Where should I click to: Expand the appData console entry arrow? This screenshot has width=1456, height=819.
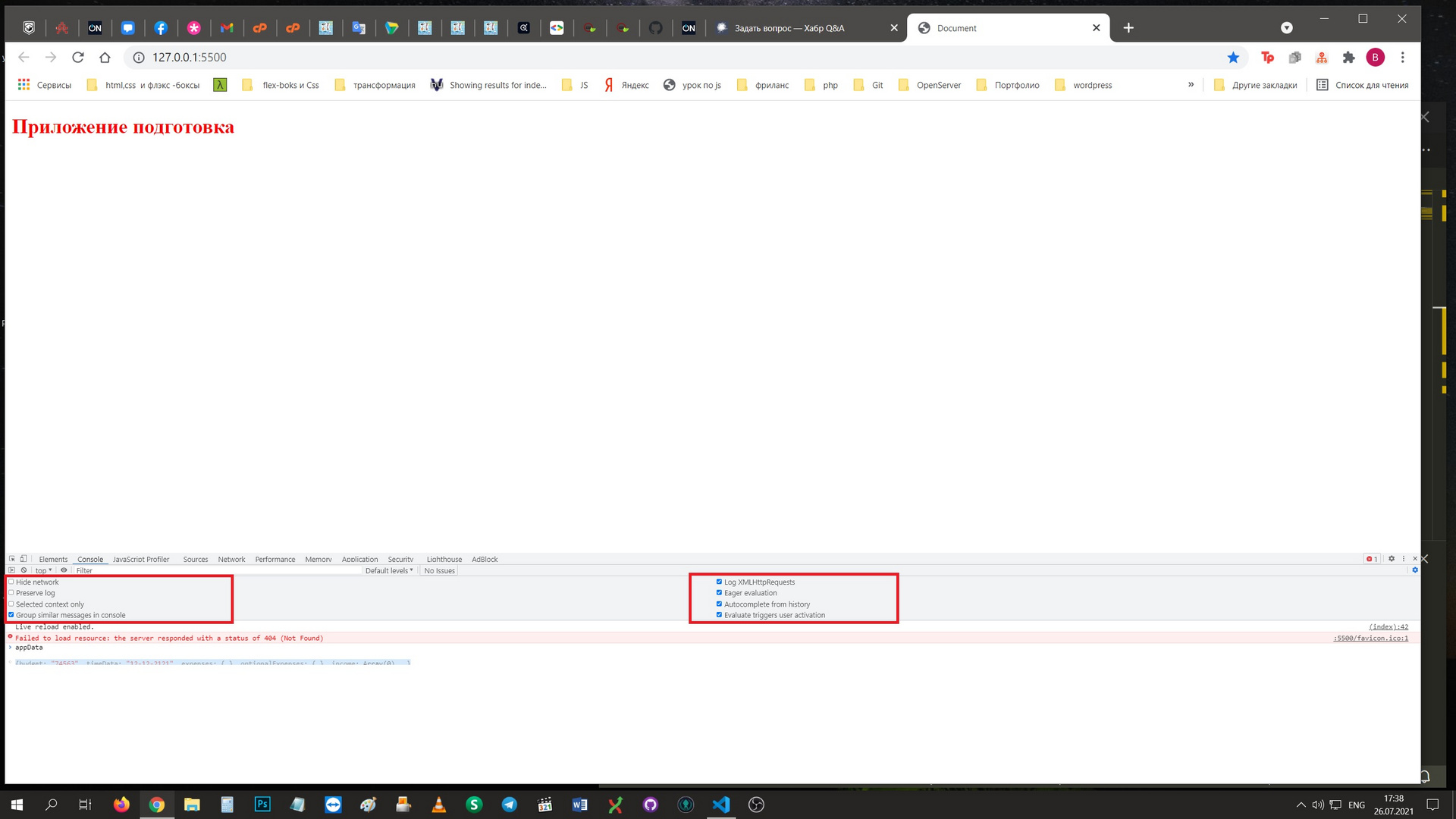pyautogui.click(x=11, y=648)
